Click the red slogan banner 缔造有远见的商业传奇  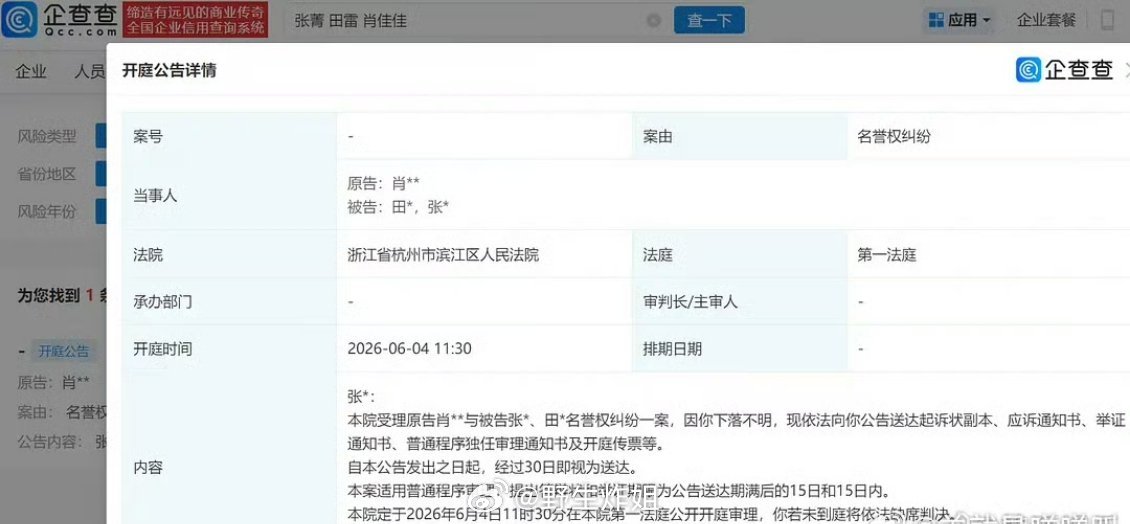pos(195,19)
